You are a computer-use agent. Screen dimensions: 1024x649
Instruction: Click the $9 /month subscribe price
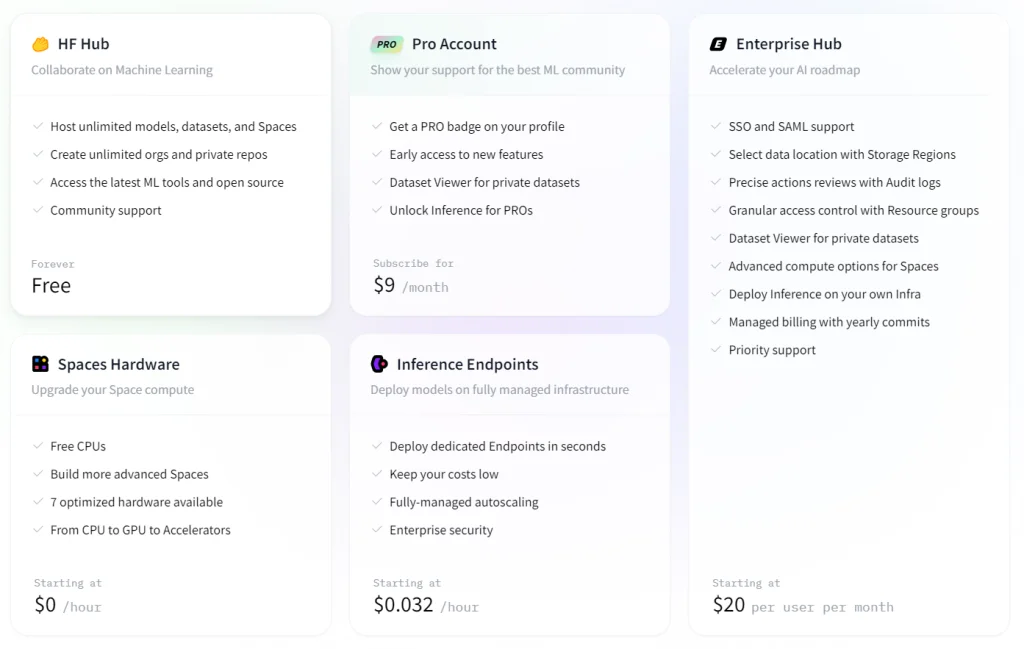[411, 285]
